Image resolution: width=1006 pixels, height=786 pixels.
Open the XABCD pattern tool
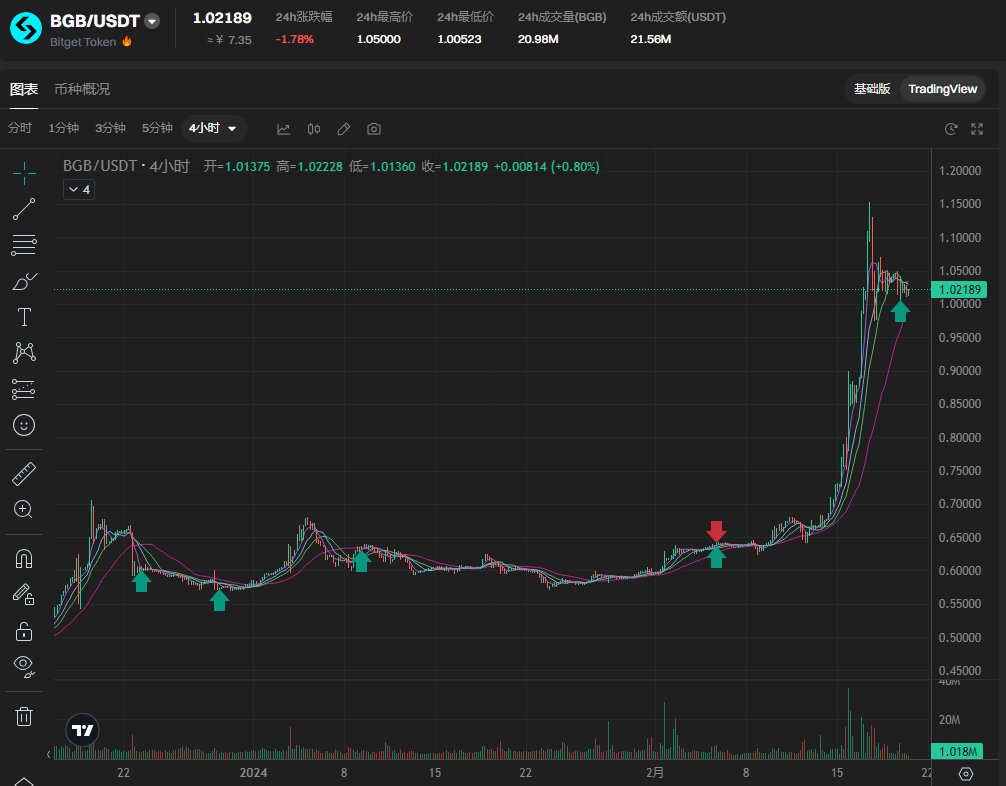pyautogui.click(x=24, y=353)
